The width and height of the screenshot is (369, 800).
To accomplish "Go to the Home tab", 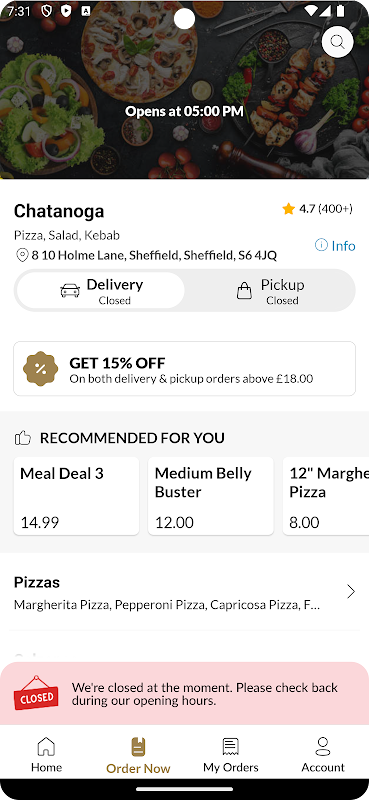I will (x=46, y=755).
